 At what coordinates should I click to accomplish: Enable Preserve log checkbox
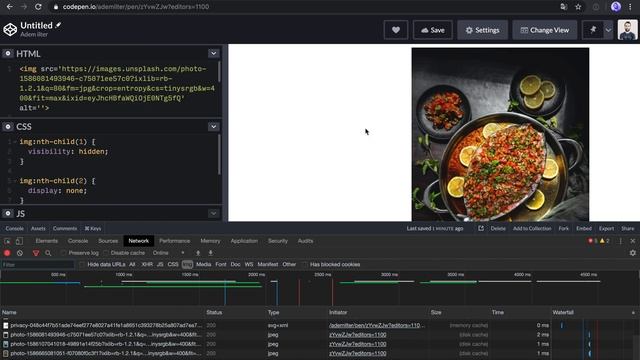click(63, 253)
